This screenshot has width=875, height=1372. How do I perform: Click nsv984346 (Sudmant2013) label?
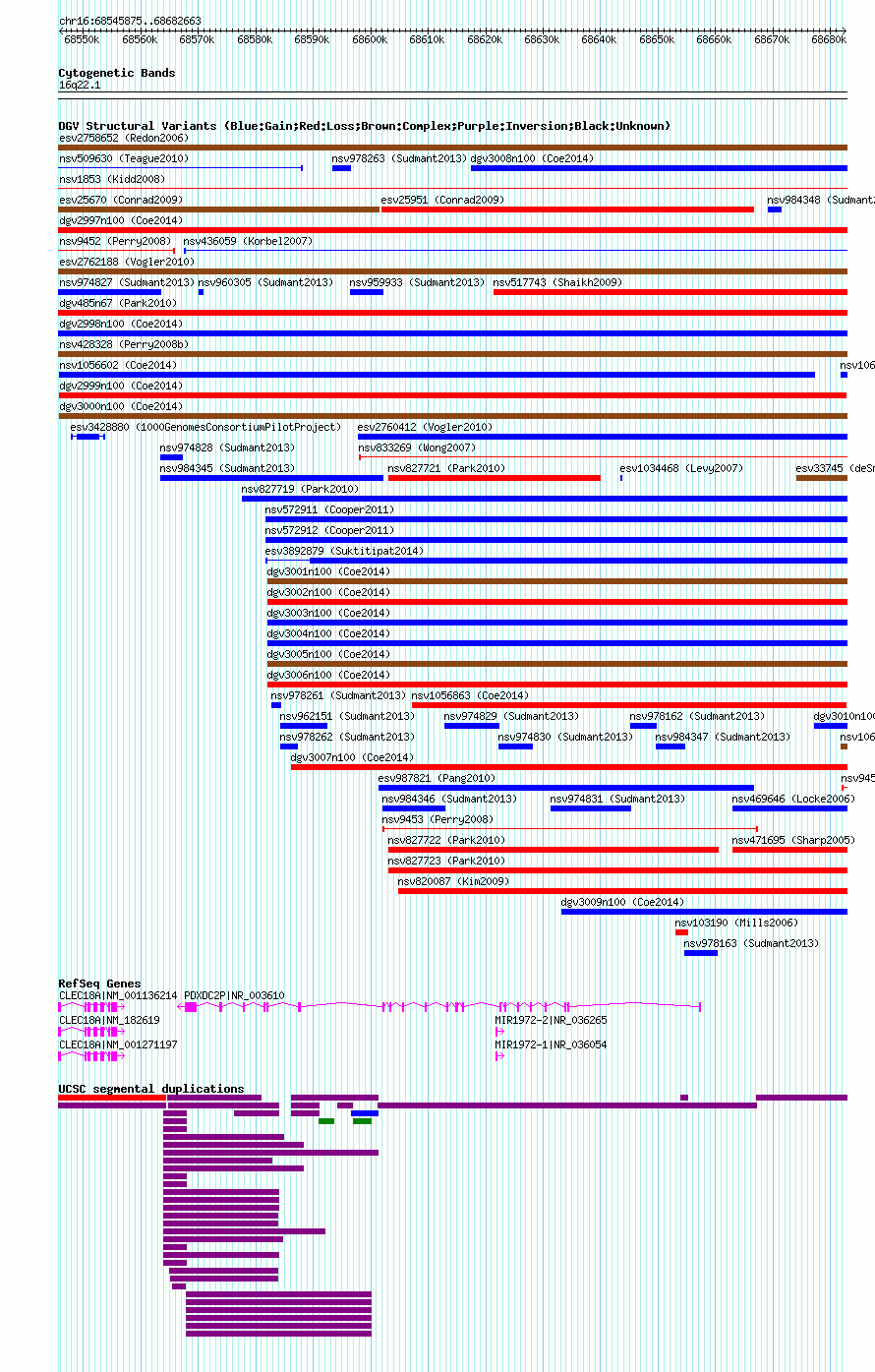pos(449,799)
